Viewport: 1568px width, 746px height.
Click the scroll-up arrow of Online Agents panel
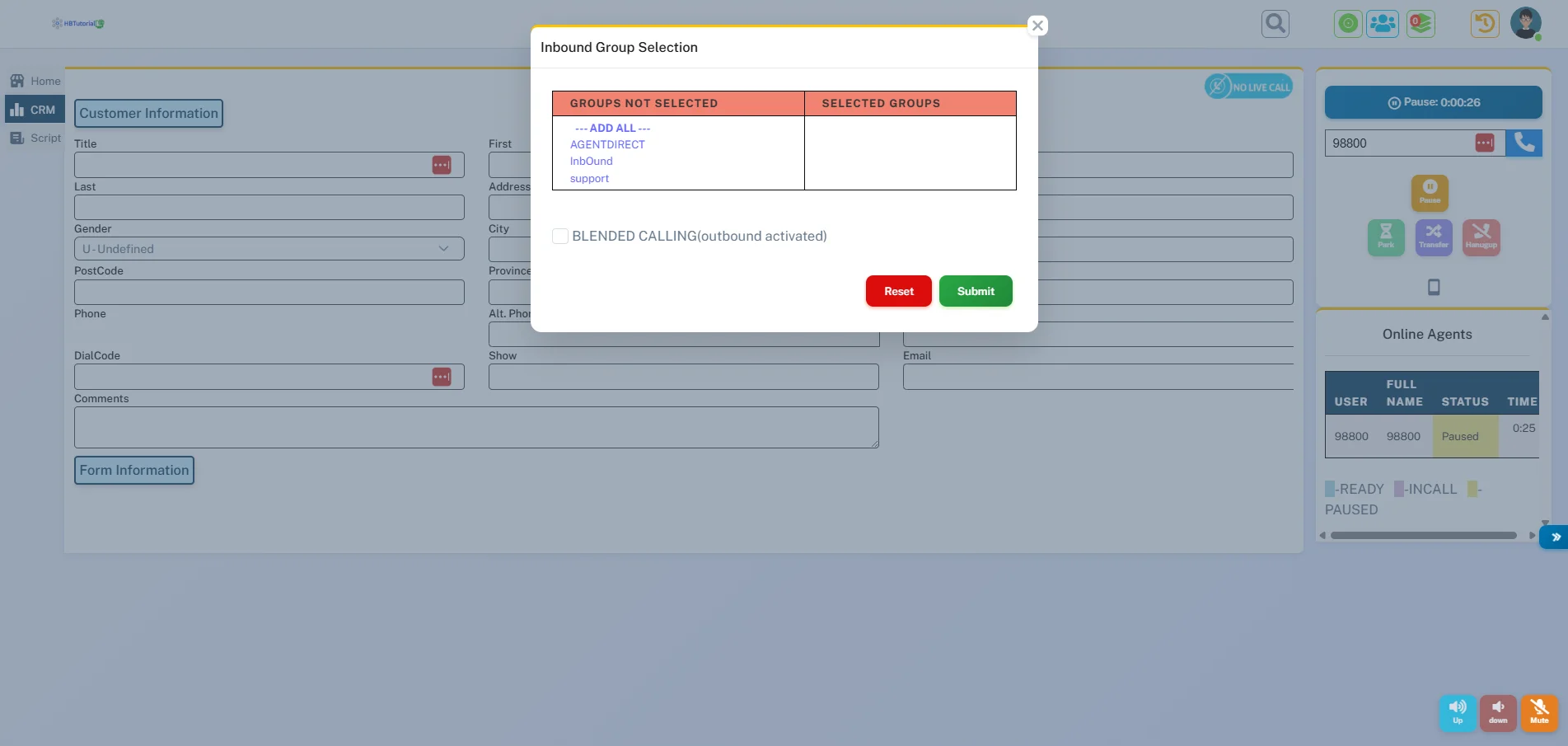(1545, 317)
